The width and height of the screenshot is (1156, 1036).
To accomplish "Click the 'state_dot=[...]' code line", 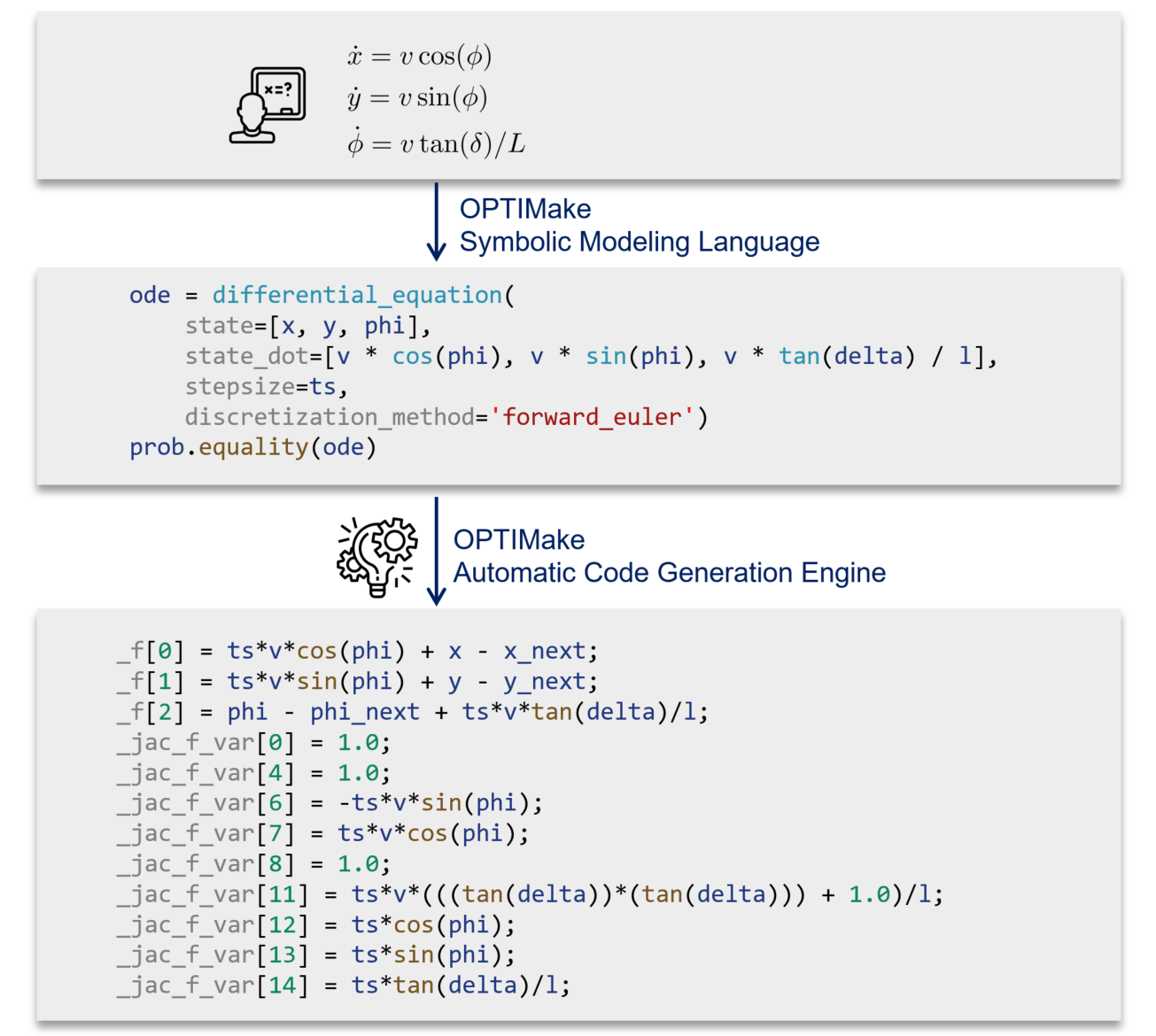I will [x=592, y=356].
